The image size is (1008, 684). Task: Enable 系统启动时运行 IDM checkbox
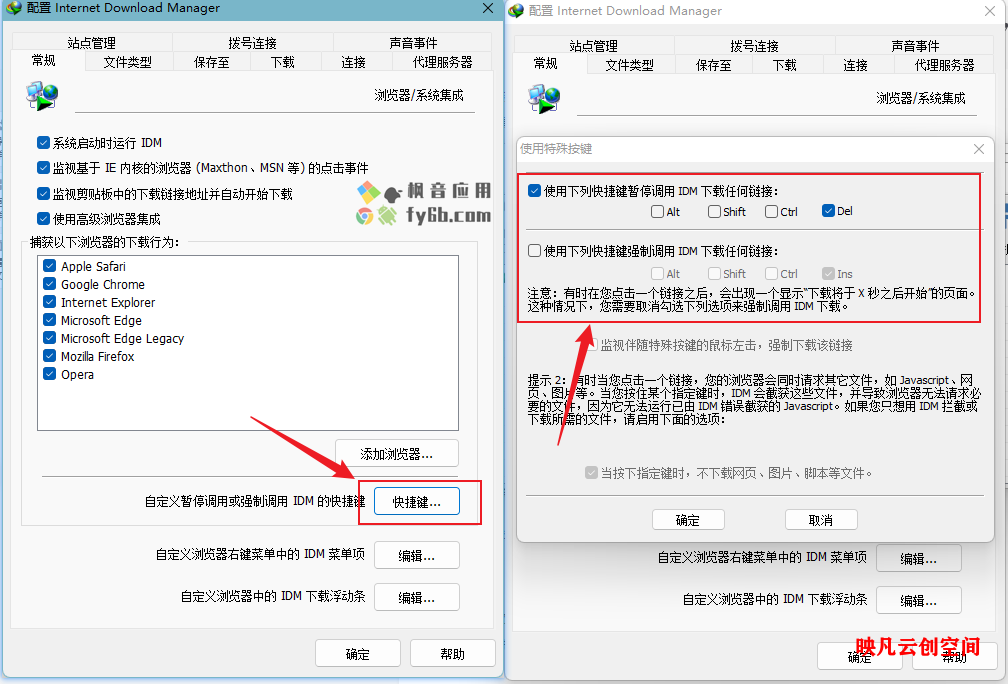[43, 142]
